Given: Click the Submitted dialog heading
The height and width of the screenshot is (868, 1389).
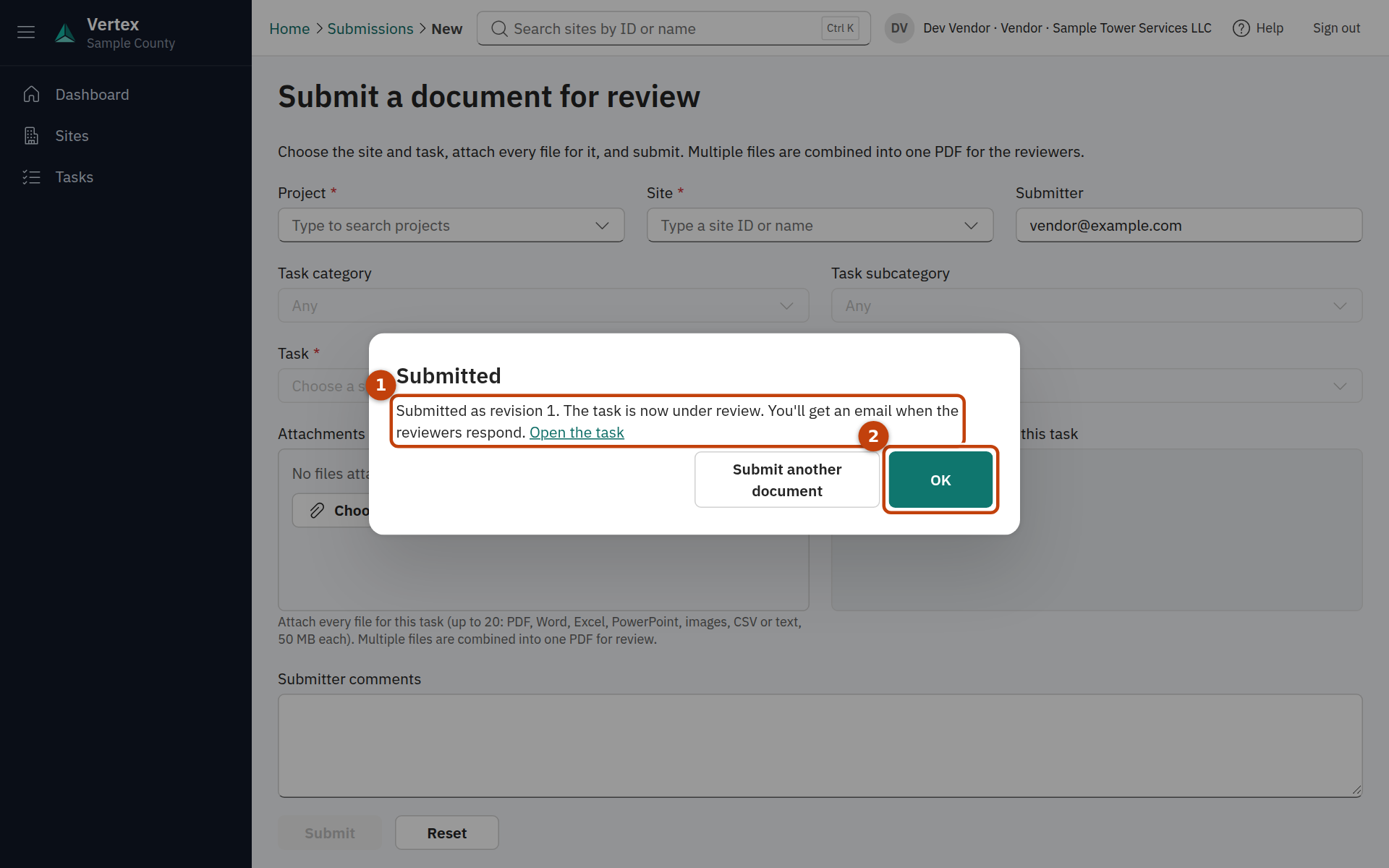Looking at the screenshot, I should (x=449, y=376).
